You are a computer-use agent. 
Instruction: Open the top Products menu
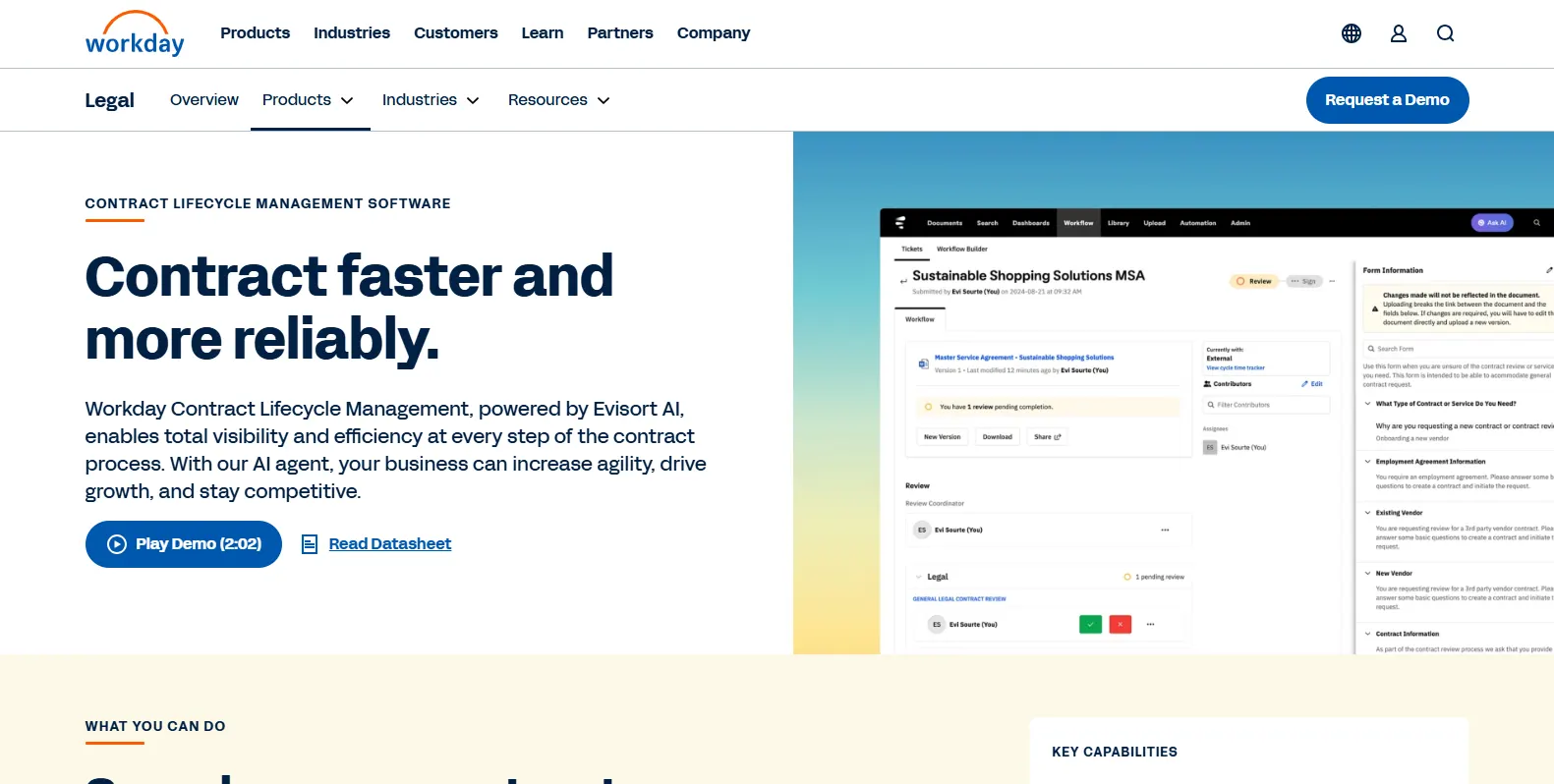pos(256,33)
